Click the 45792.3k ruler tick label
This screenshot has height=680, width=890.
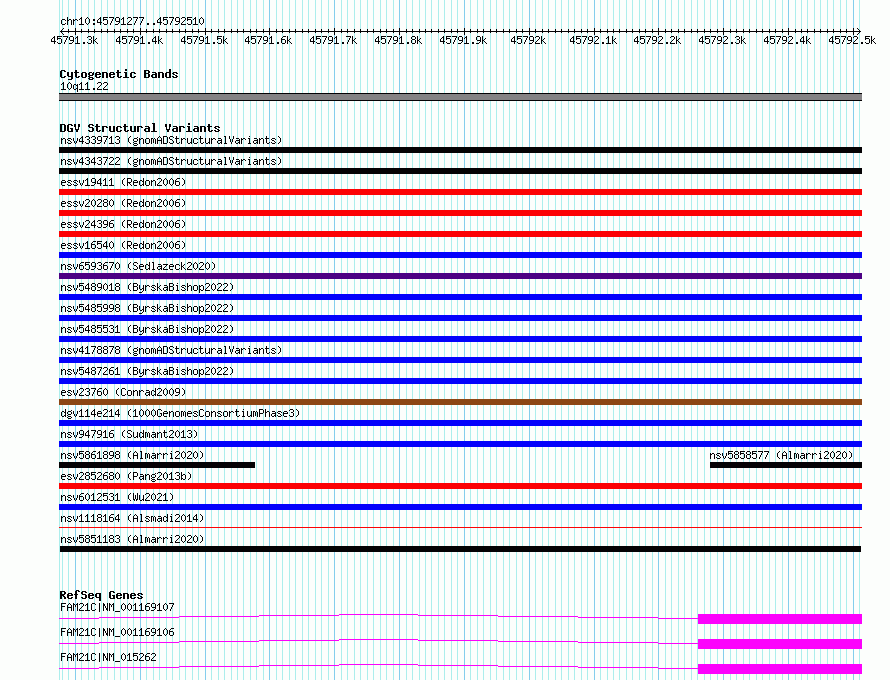(722, 40)
